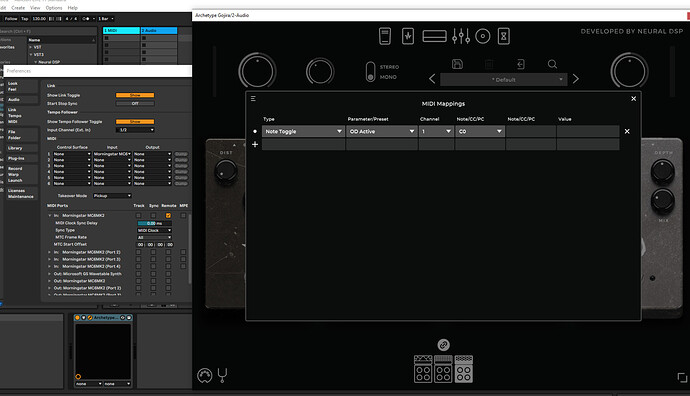Delete the Note Toggle mapping row
The width and height of the screenshot is (690, 396).
[627, 131]
